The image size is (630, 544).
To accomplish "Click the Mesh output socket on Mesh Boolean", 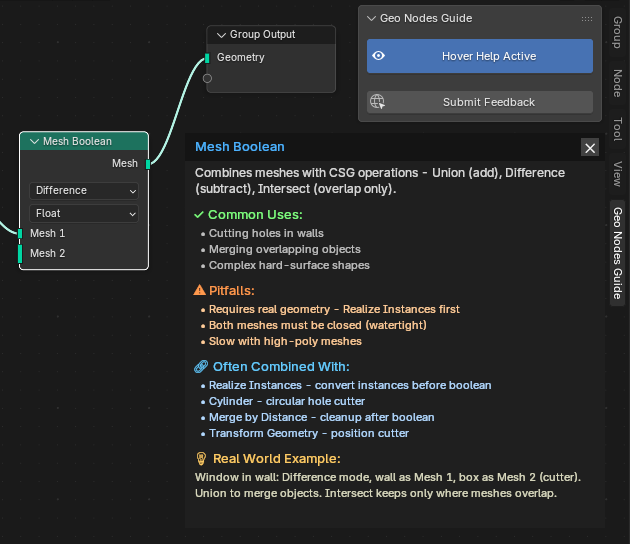I will pyautogui.click(x=148, y=163).
